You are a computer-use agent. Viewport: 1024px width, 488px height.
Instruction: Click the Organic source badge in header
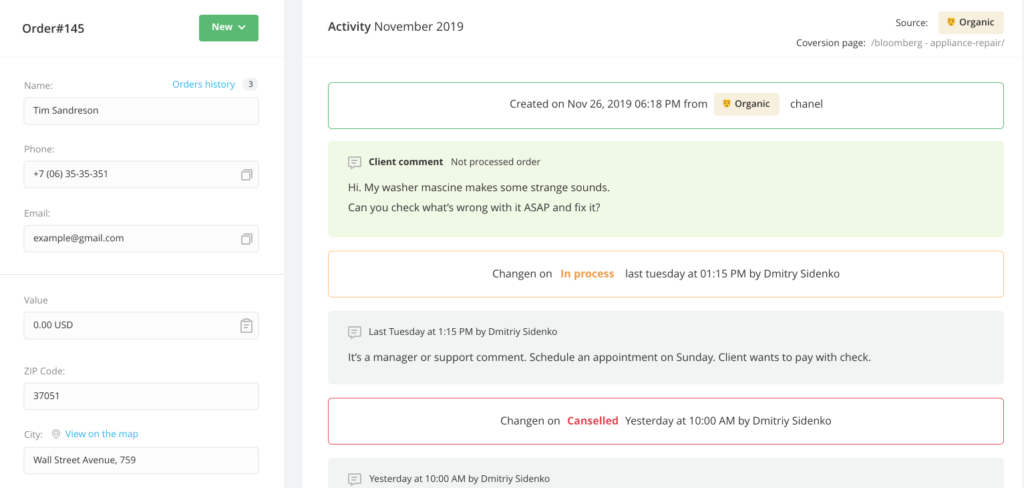[x=971, y=22]
